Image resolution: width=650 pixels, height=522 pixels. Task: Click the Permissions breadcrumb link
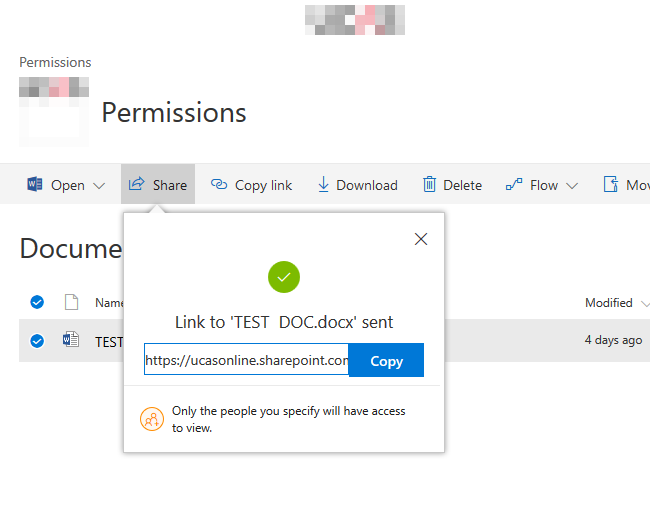[55, 62]
